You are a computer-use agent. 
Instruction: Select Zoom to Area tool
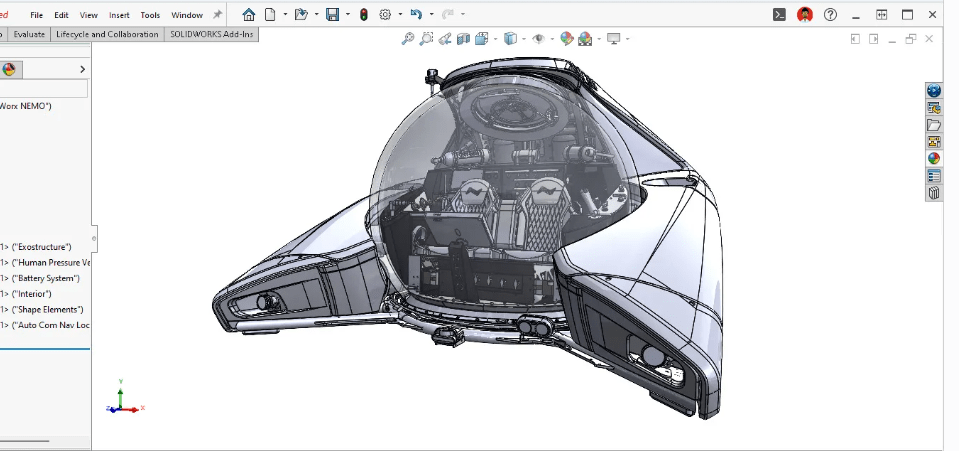pos(426,39)
